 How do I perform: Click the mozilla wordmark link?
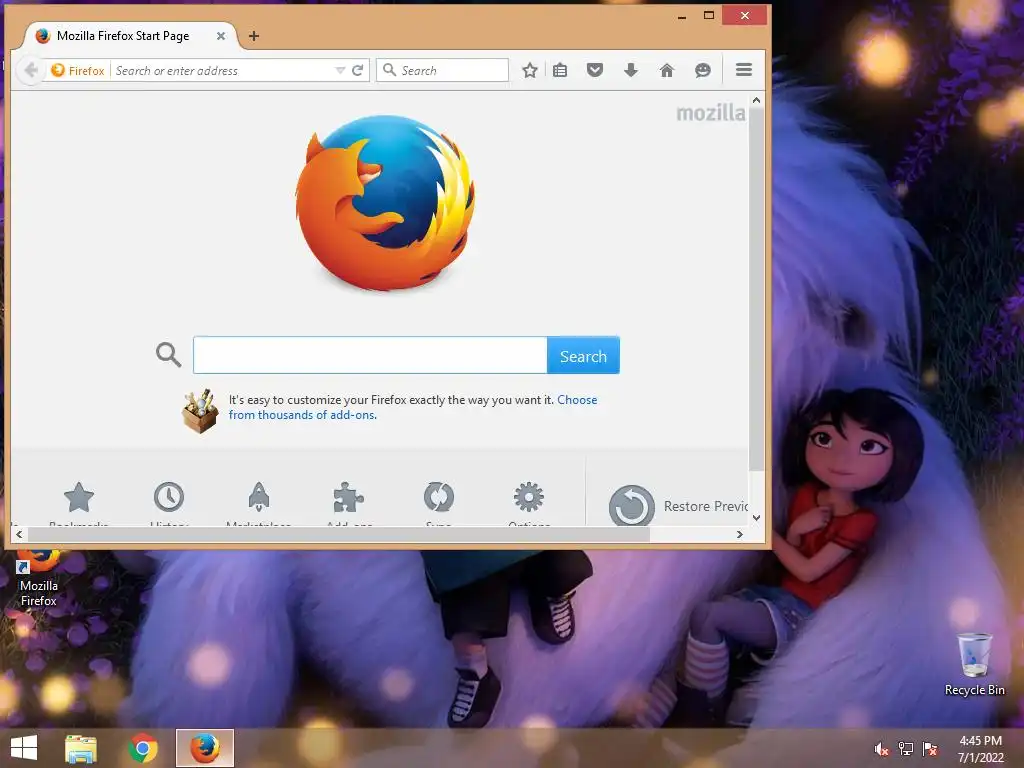click(x=711, y=113)
